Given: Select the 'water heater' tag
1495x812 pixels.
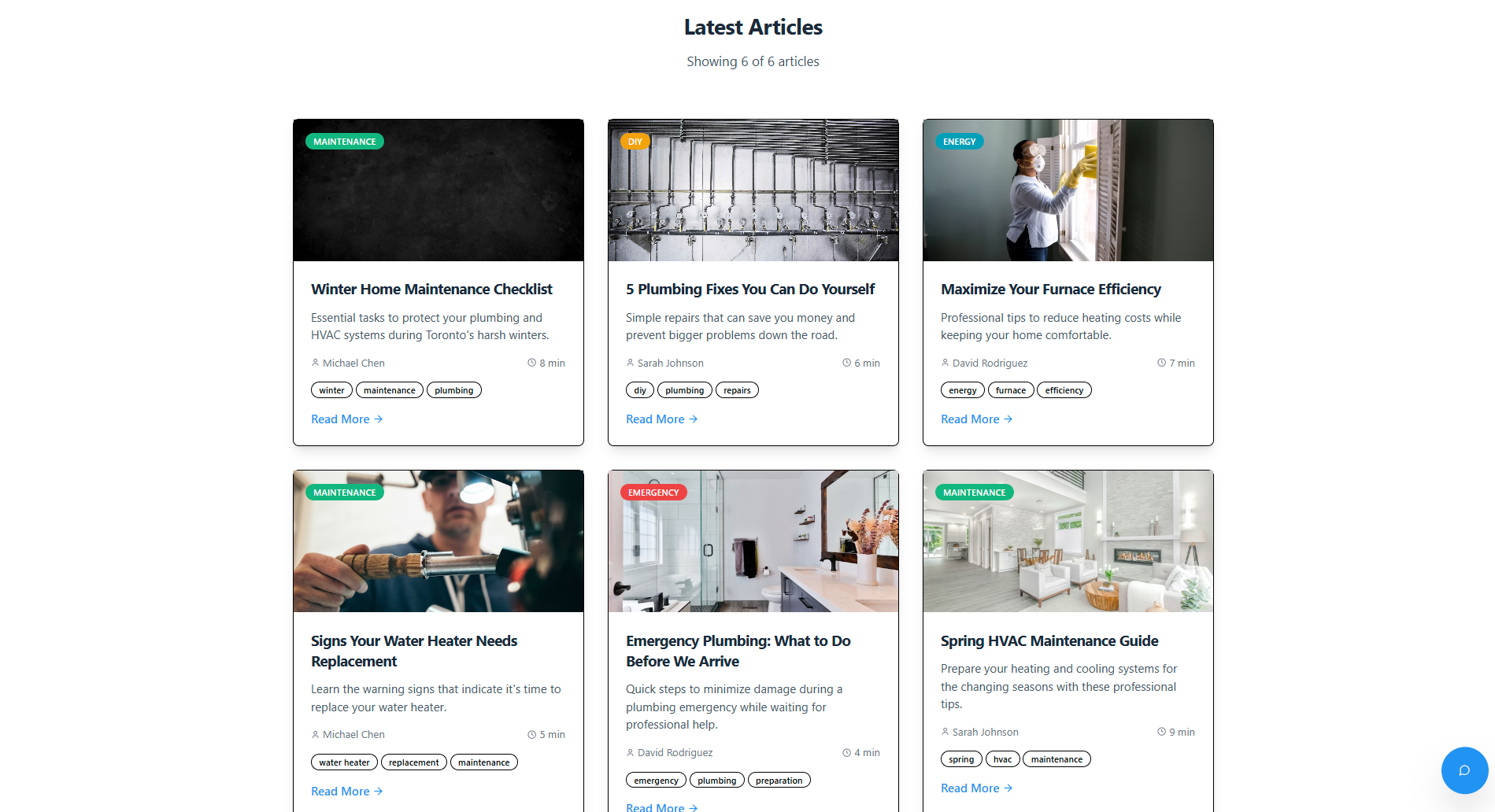Looking at the screenshot, I should coord(344,762).
